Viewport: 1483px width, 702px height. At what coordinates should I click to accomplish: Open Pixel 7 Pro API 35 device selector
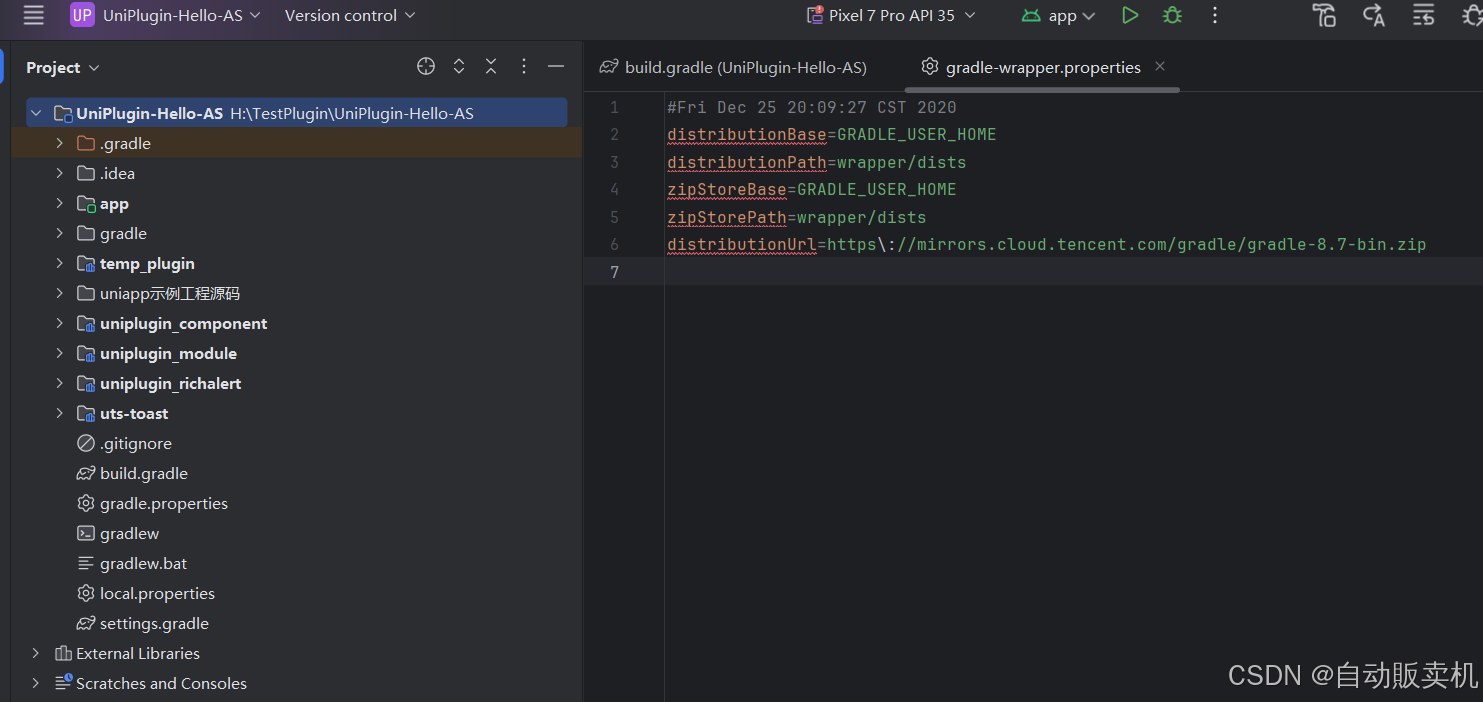[x=890, y=15]
